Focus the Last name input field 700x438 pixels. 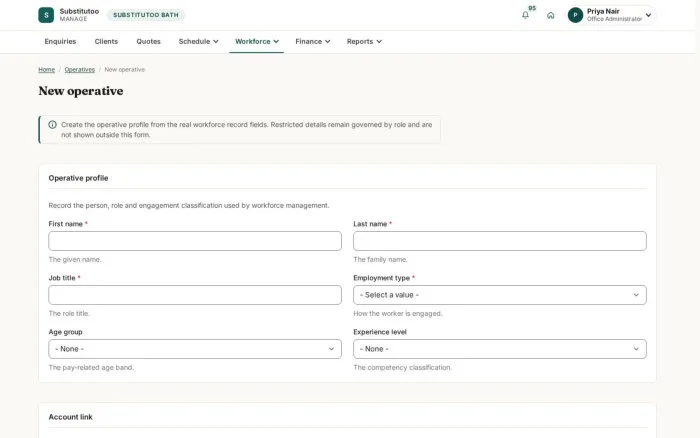tap(500, 241)
